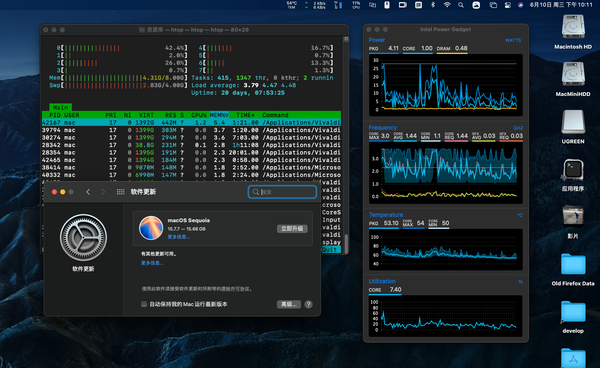Select htop process row PID 30274
This screenshot has height=368, width=600.
pyautogui.click(x=191, y=137)
